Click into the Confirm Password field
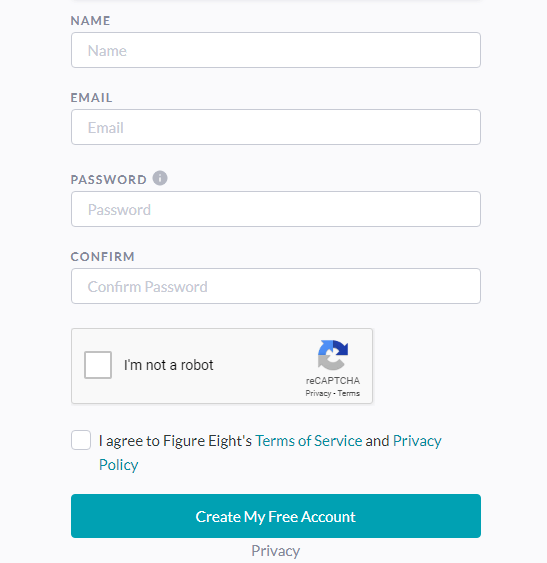The width and height of the screenshot is (547, 563). 276,286
